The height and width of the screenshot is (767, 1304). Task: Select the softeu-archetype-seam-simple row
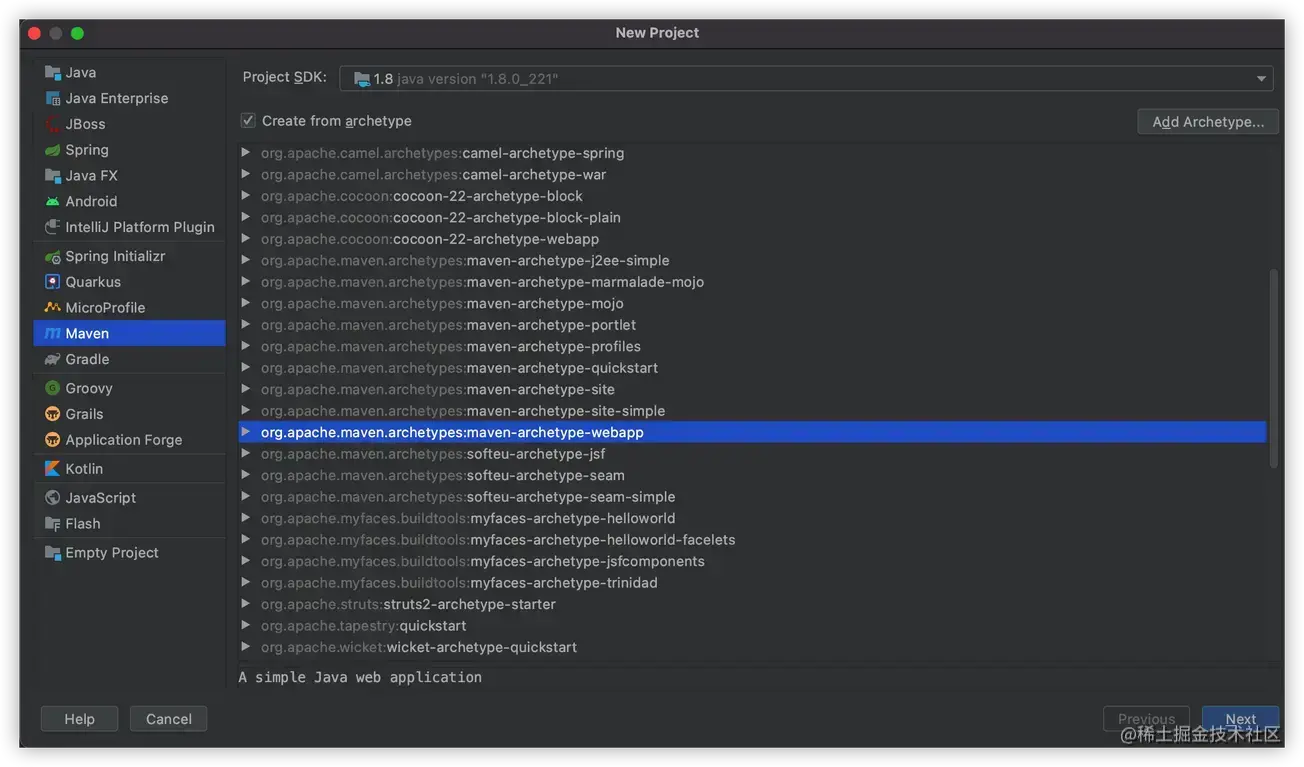pos(752,497)
